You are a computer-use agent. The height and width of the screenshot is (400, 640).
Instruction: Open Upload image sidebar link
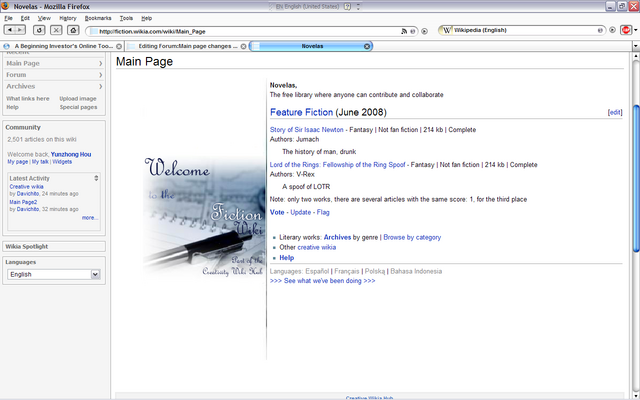tap(78, 98)
